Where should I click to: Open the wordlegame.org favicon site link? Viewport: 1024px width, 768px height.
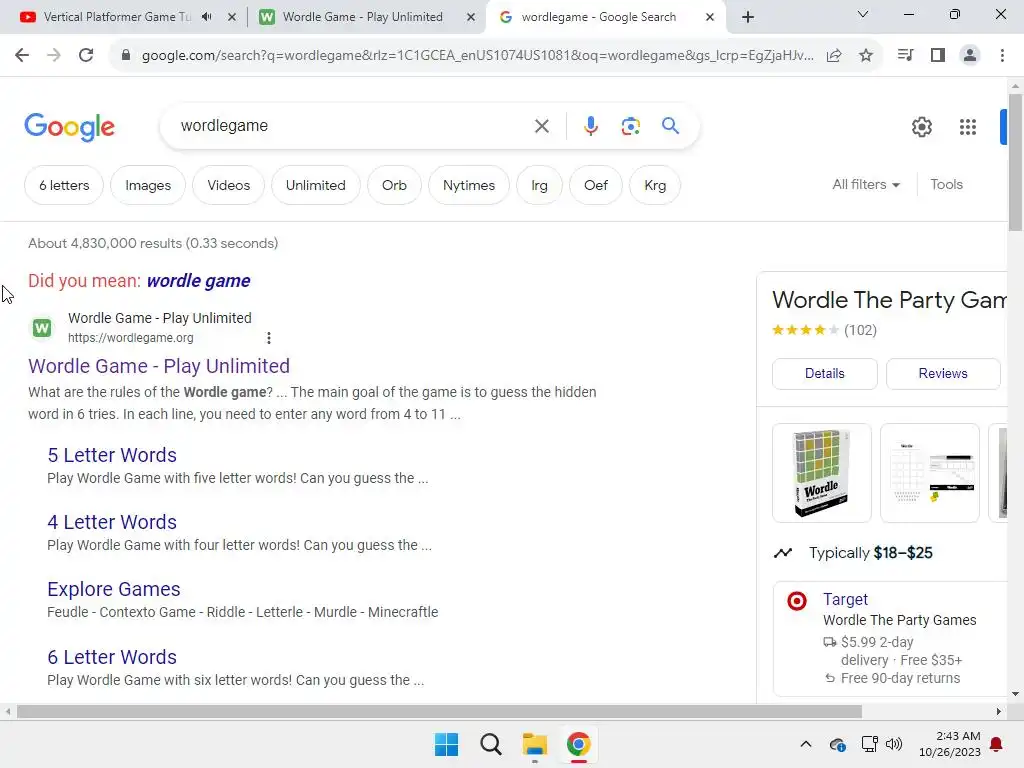pyautogui.click(x=42, y=327)
